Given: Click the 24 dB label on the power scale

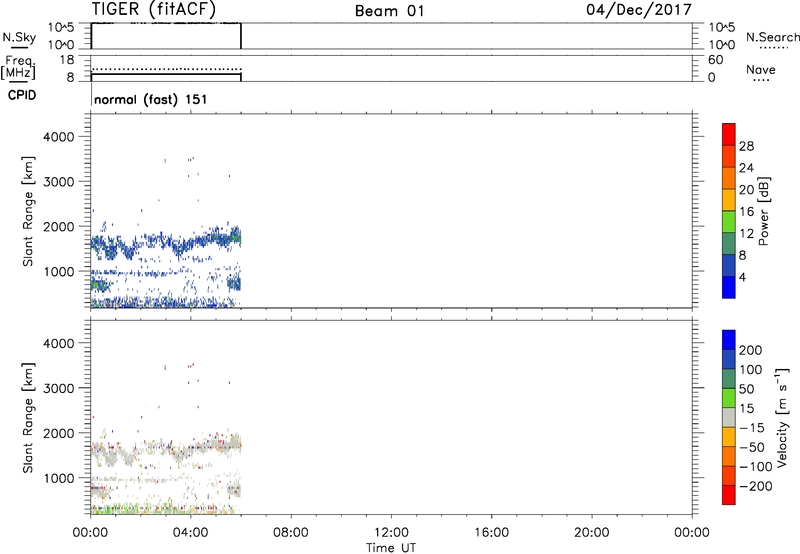Looking at the screenshot, I should coord(746,168).
